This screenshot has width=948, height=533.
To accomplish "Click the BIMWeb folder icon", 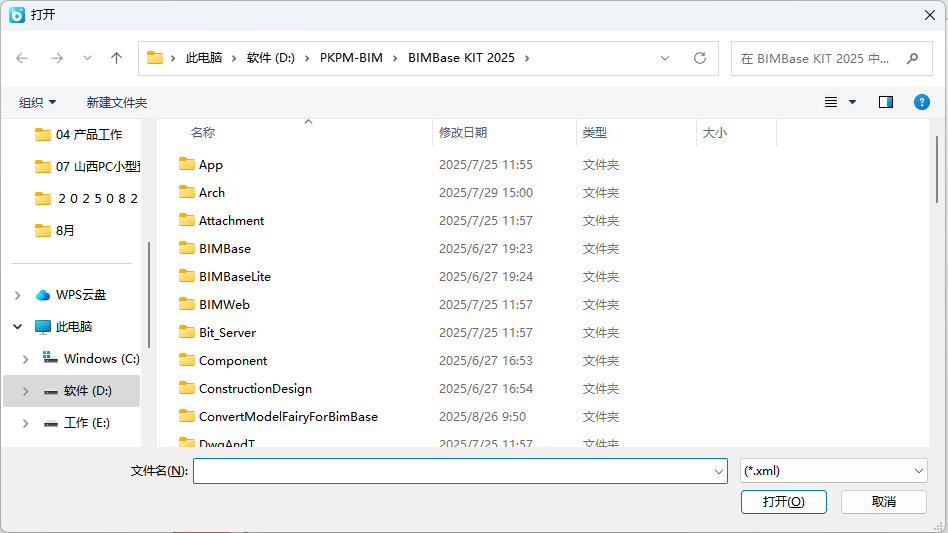I will [187, 304].
